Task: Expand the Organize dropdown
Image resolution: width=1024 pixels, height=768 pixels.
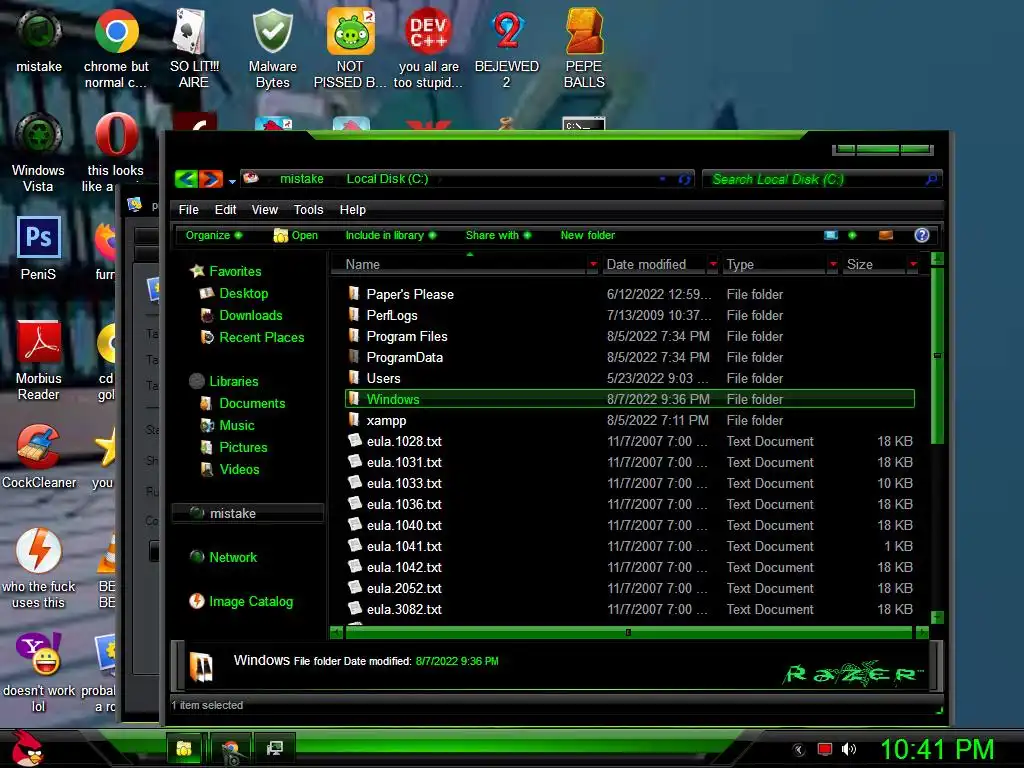Action: (214, 235)
